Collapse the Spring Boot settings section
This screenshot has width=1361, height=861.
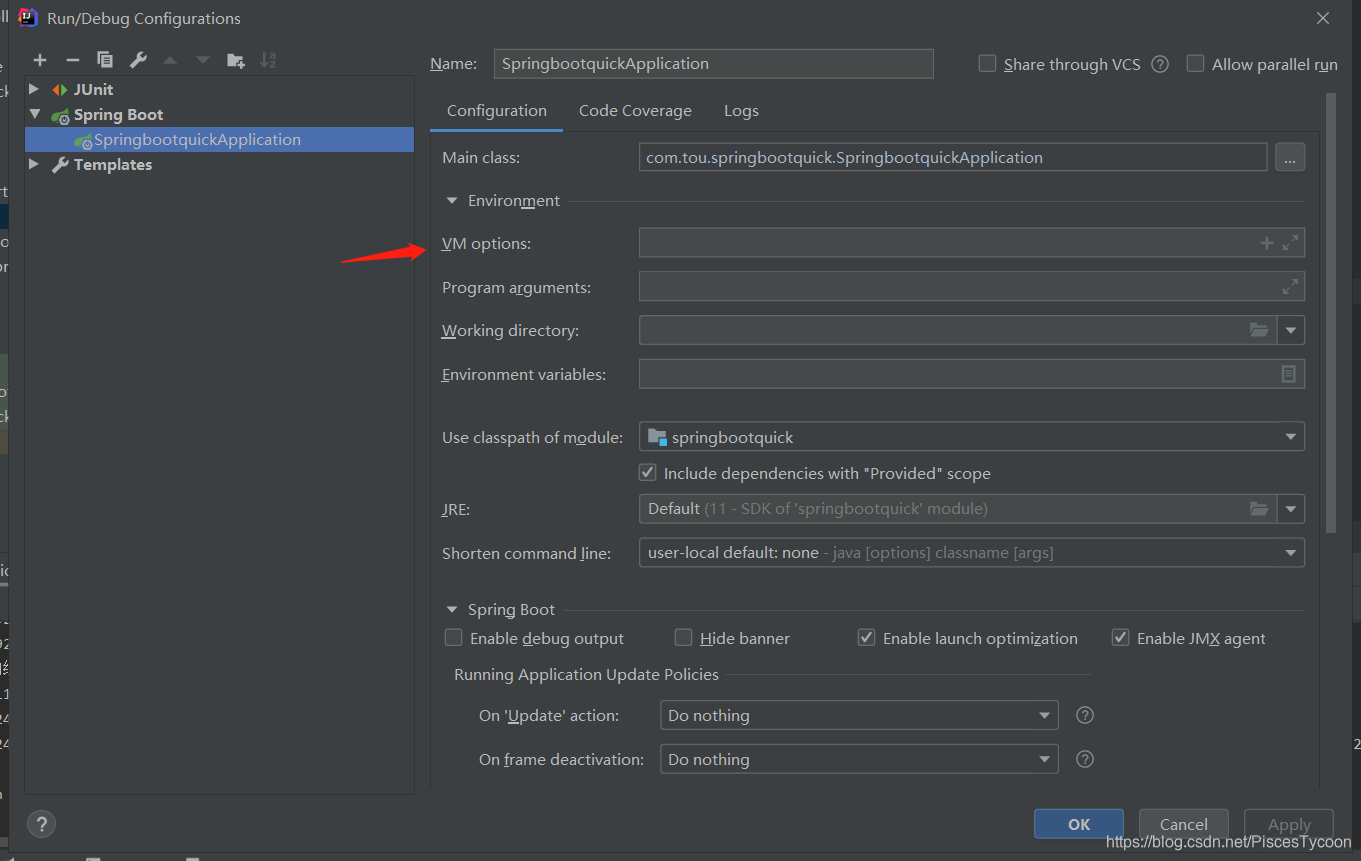452,609
